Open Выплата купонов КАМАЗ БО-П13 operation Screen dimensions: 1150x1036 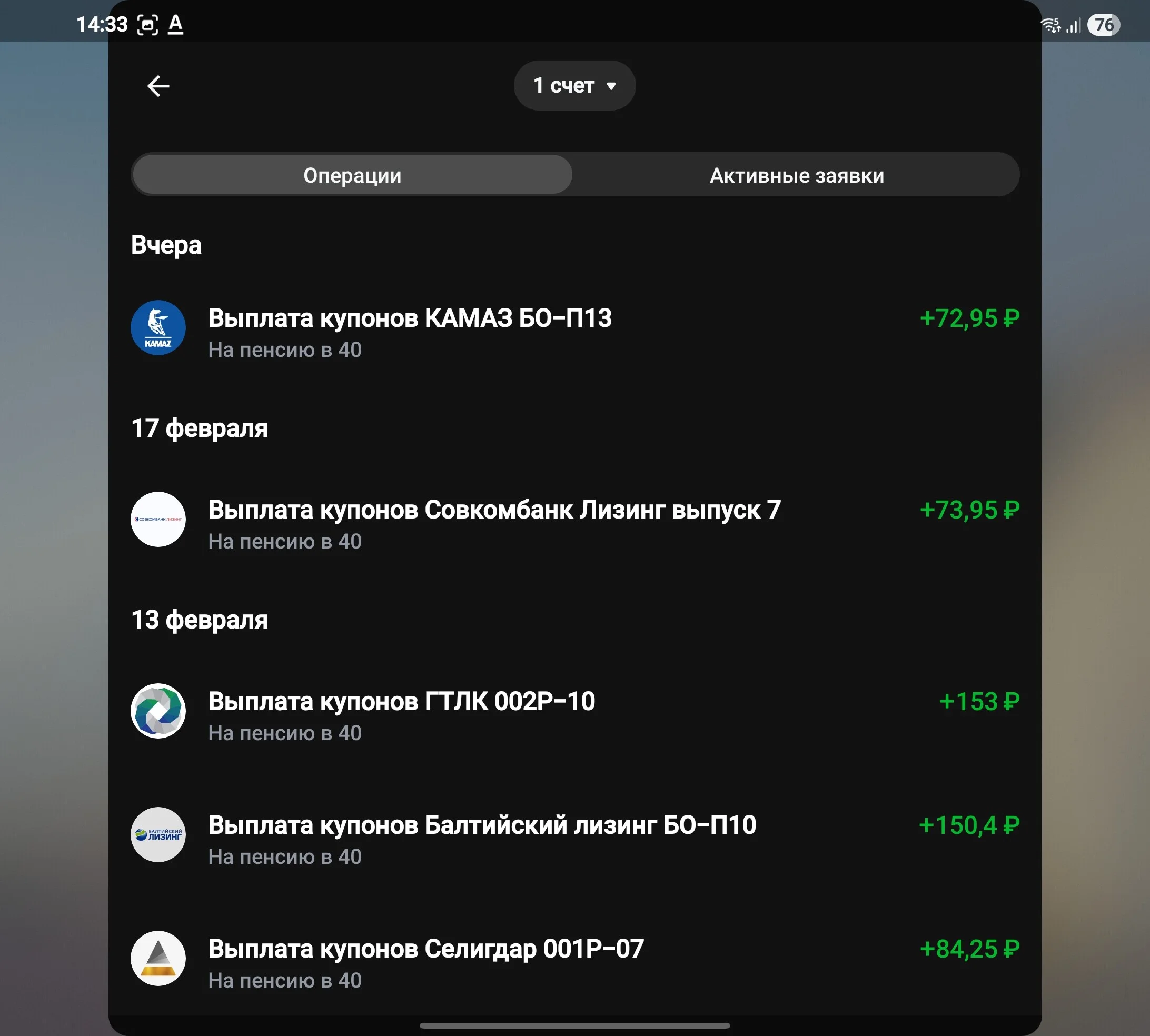[x=575, y=332]
